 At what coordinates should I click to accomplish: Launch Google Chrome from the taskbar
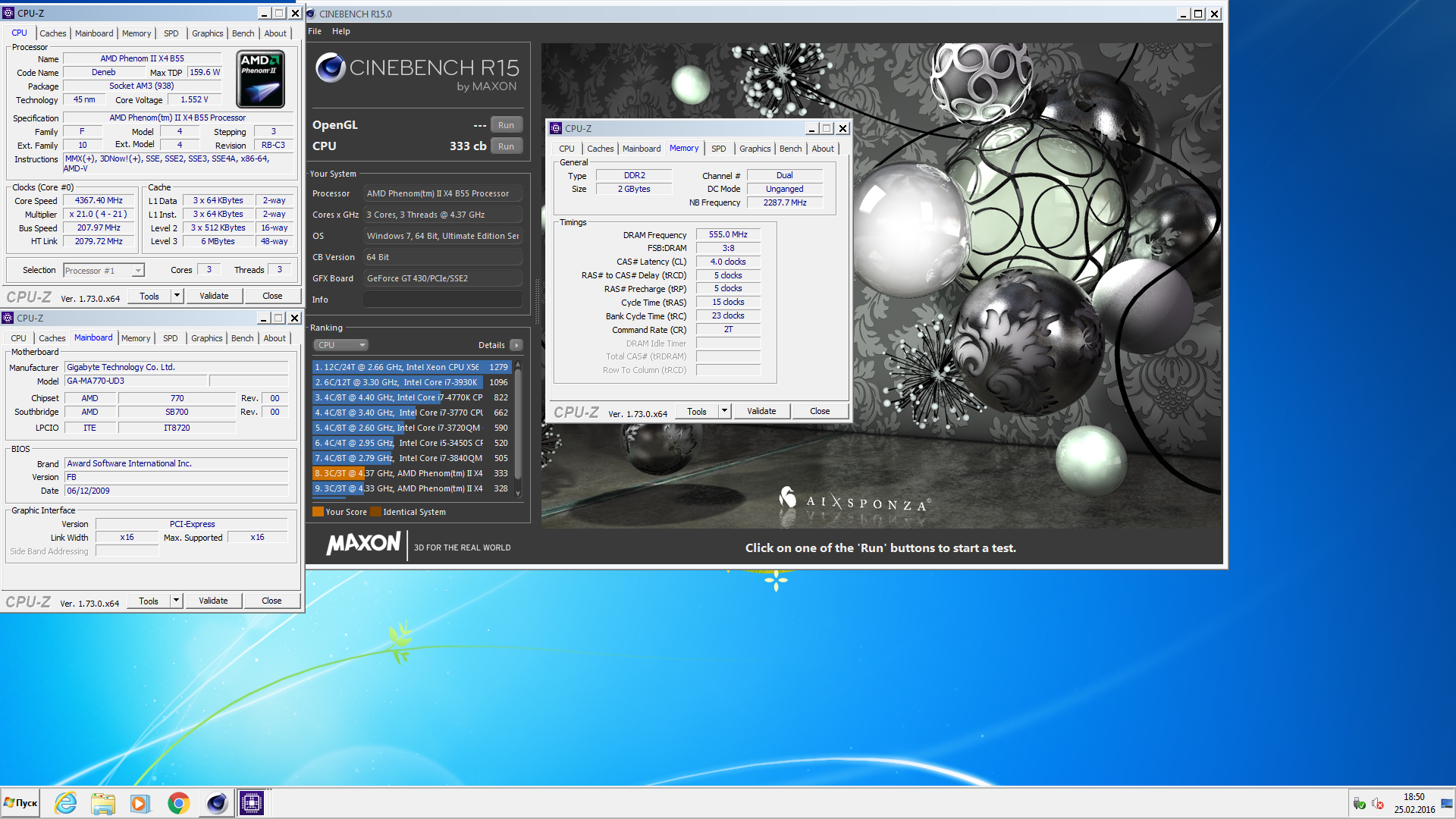178,803
